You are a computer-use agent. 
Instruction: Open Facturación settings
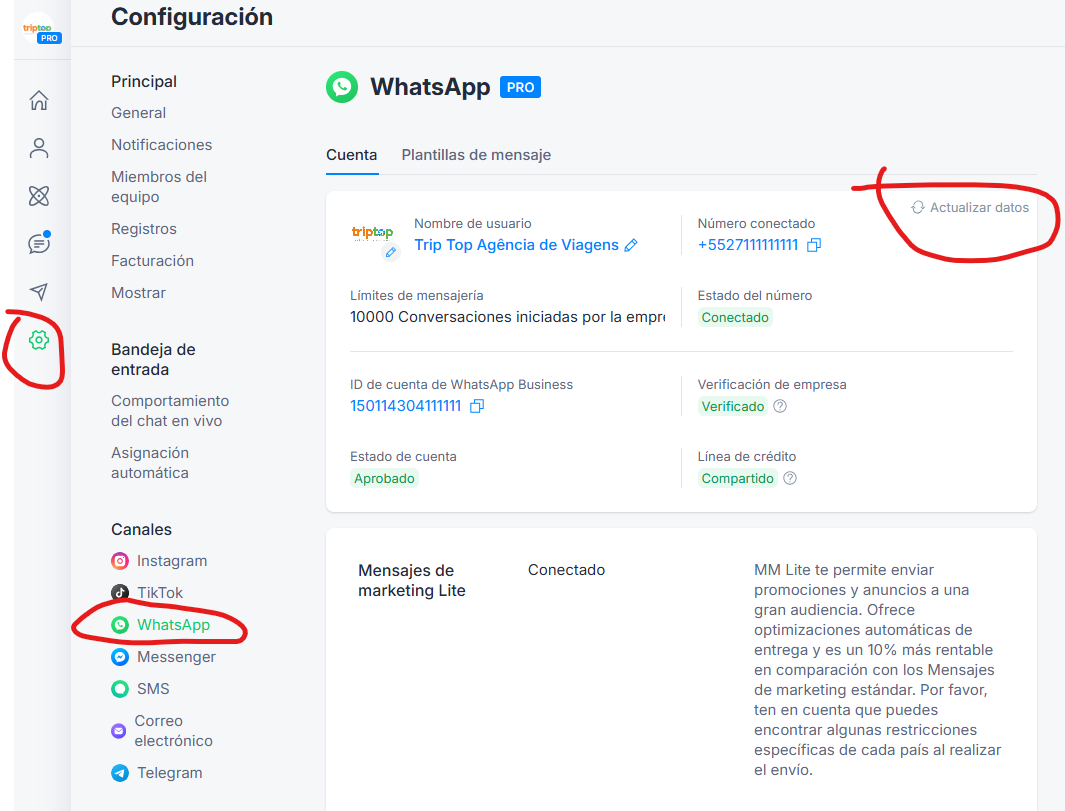click(152, 261)
